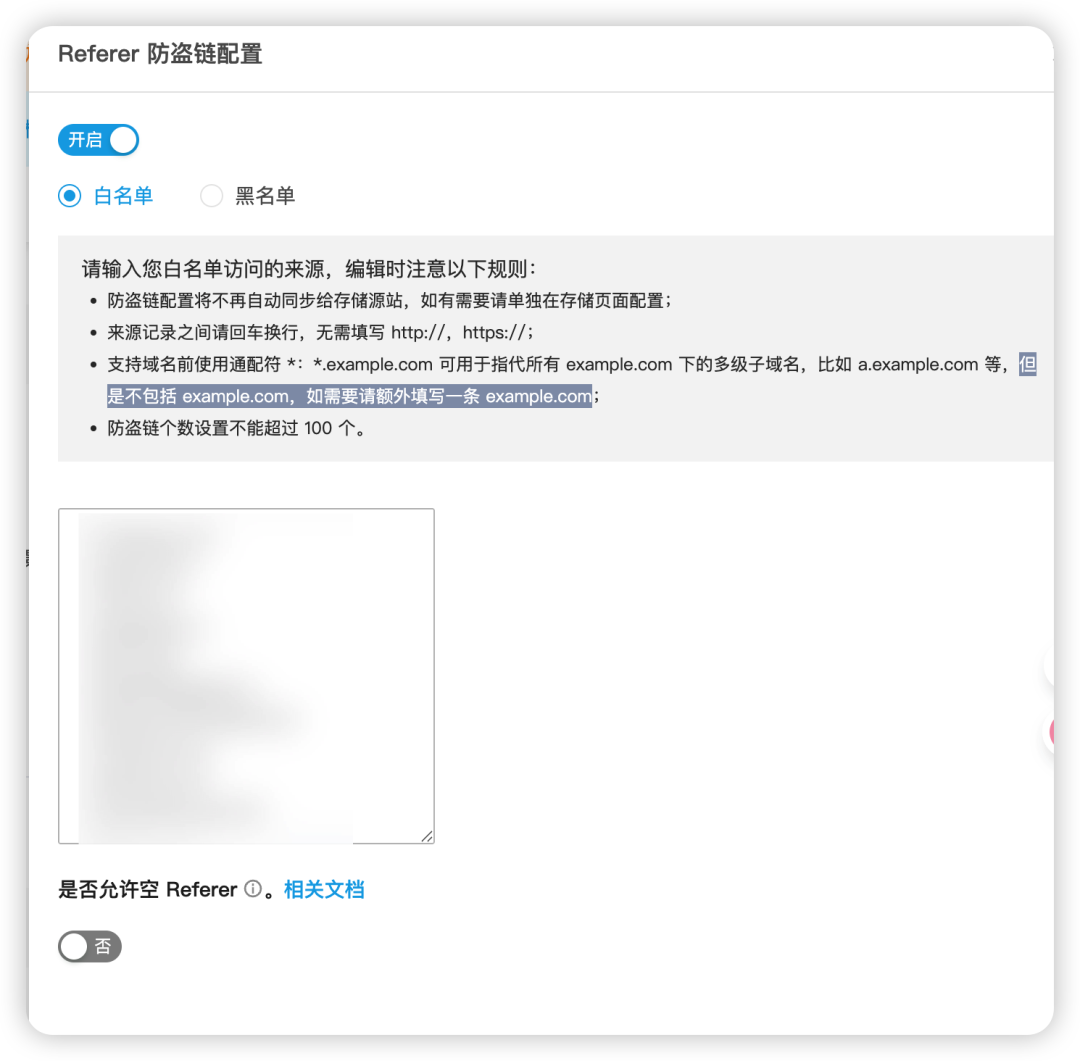
Task: Click the 黑名单 label text
Action: [x=265, y=196]
